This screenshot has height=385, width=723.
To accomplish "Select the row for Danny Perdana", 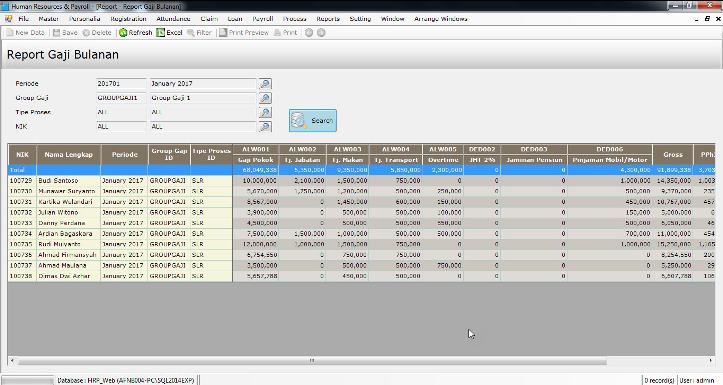I will click(x=362, y=223).
